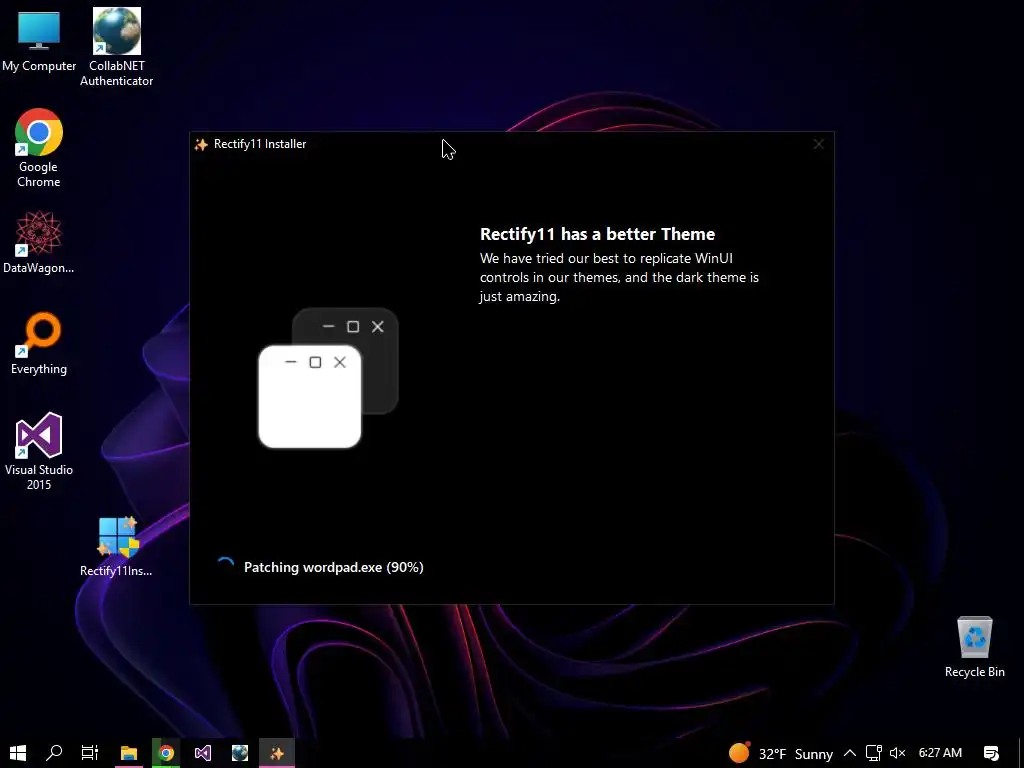
Task: Click the Rectify11 Installer title text
Action: pyautogui.click(x=260, y=144)
